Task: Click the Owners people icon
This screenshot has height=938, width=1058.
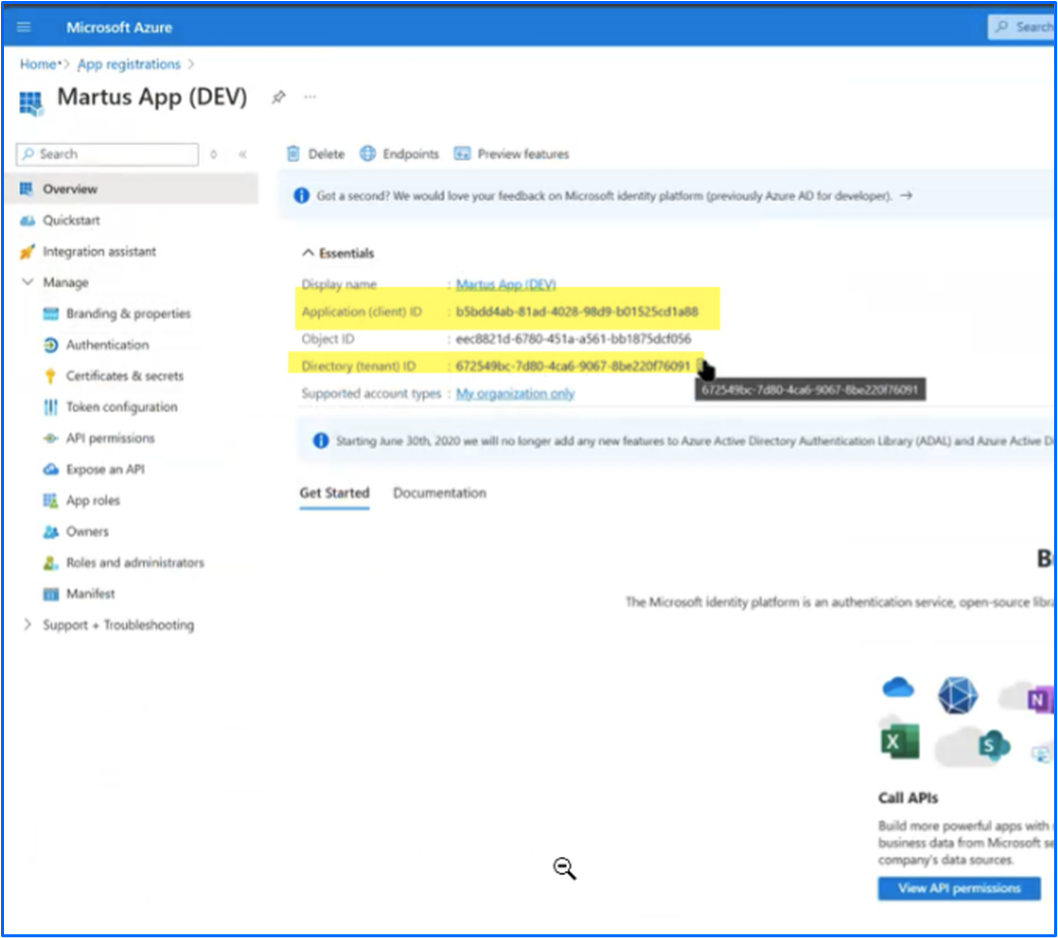Action: pos(51,532)
